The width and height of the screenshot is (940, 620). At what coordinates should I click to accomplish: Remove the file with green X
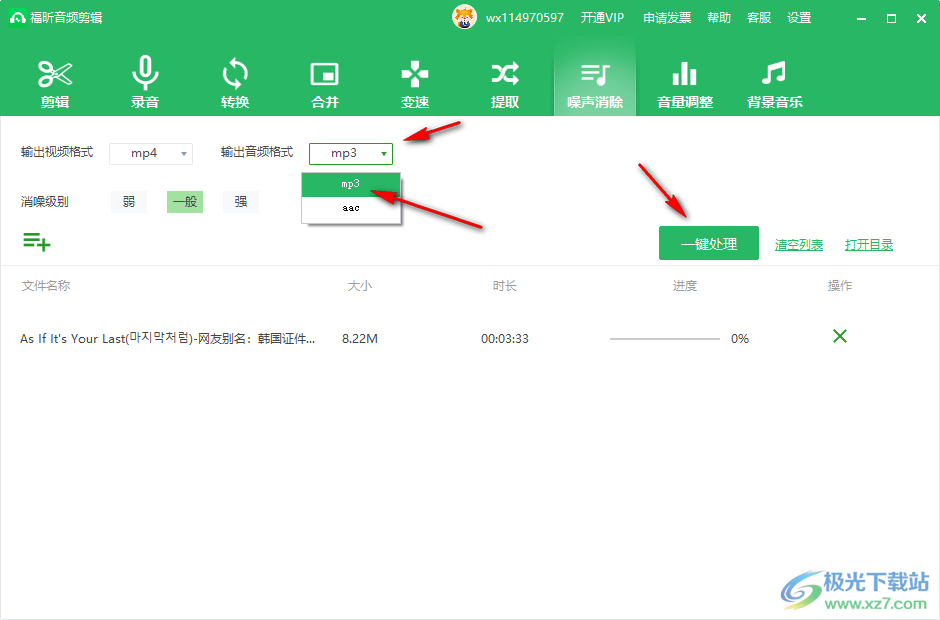[840, 337]
